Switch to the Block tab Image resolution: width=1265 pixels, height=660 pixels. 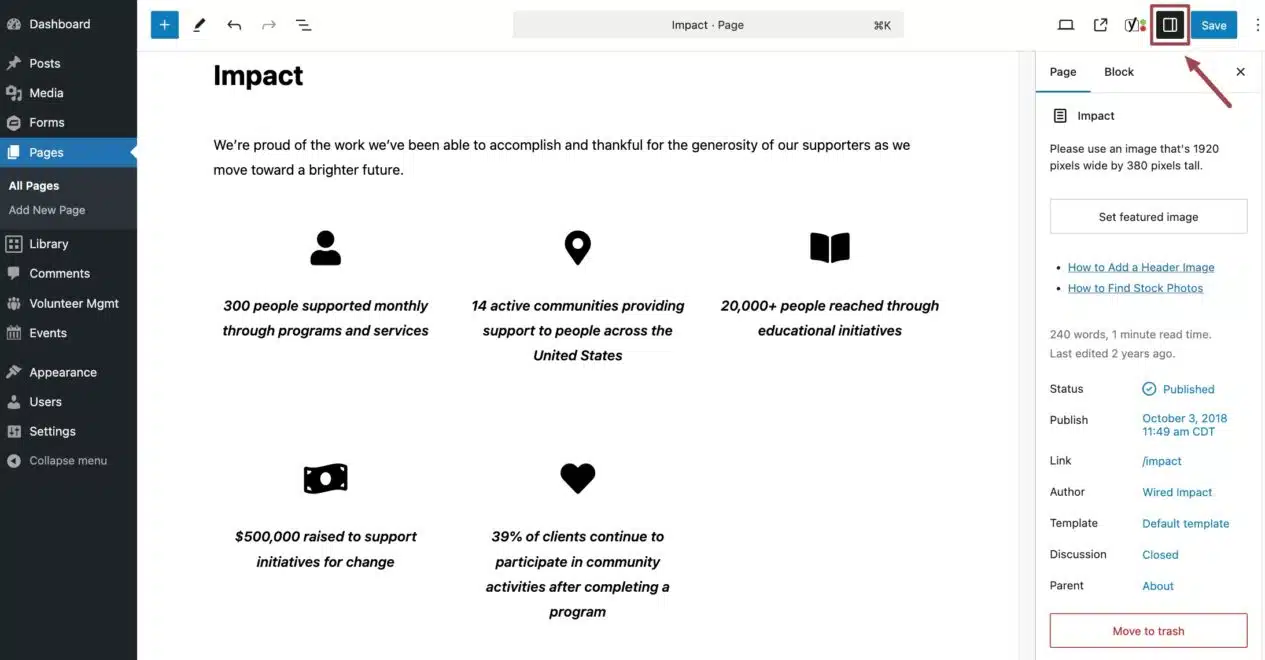pyautogui.click(x=1118, y=72)
